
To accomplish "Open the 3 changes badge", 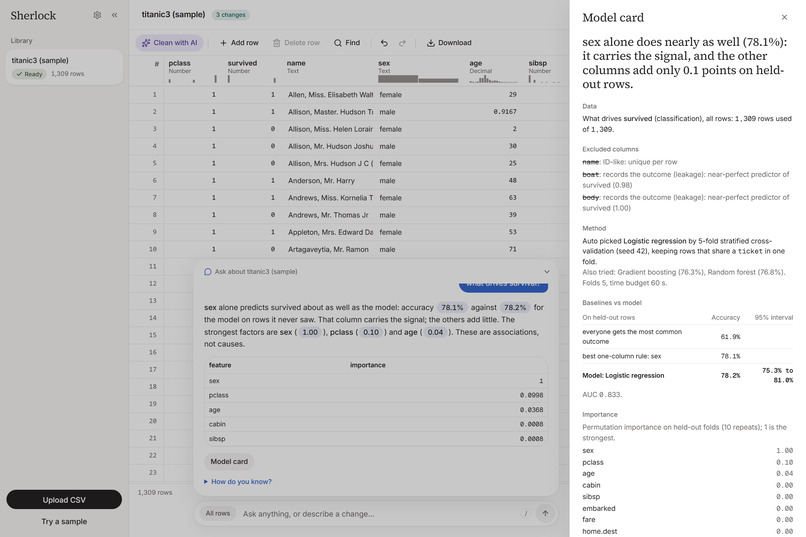I will click(x=231, y=15).
